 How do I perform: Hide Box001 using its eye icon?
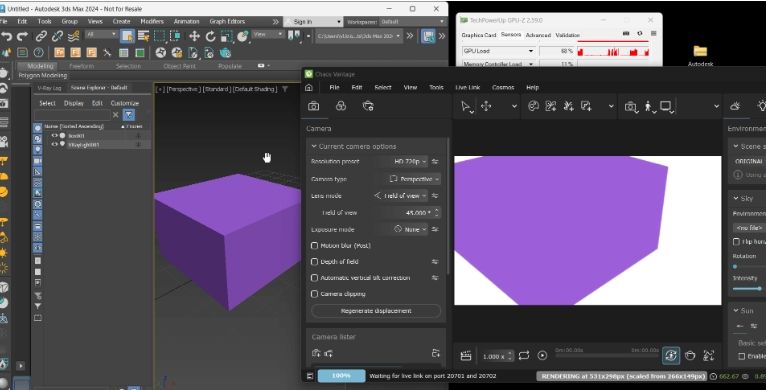tap(55, 135)
